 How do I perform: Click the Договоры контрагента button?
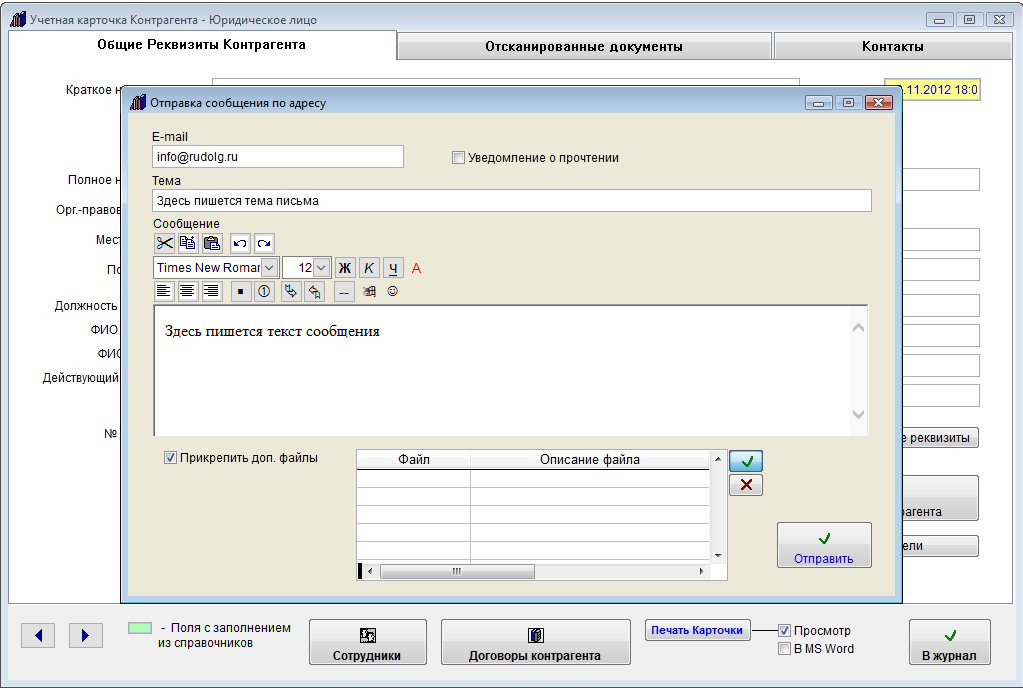[535, 643]
